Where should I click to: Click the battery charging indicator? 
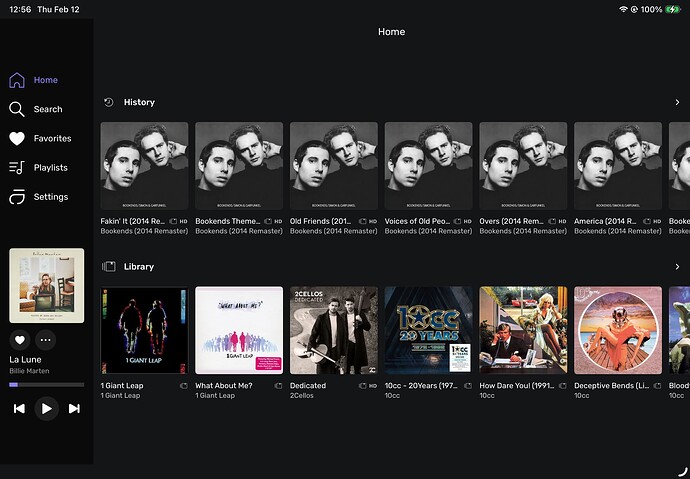(x=673, y=9)
